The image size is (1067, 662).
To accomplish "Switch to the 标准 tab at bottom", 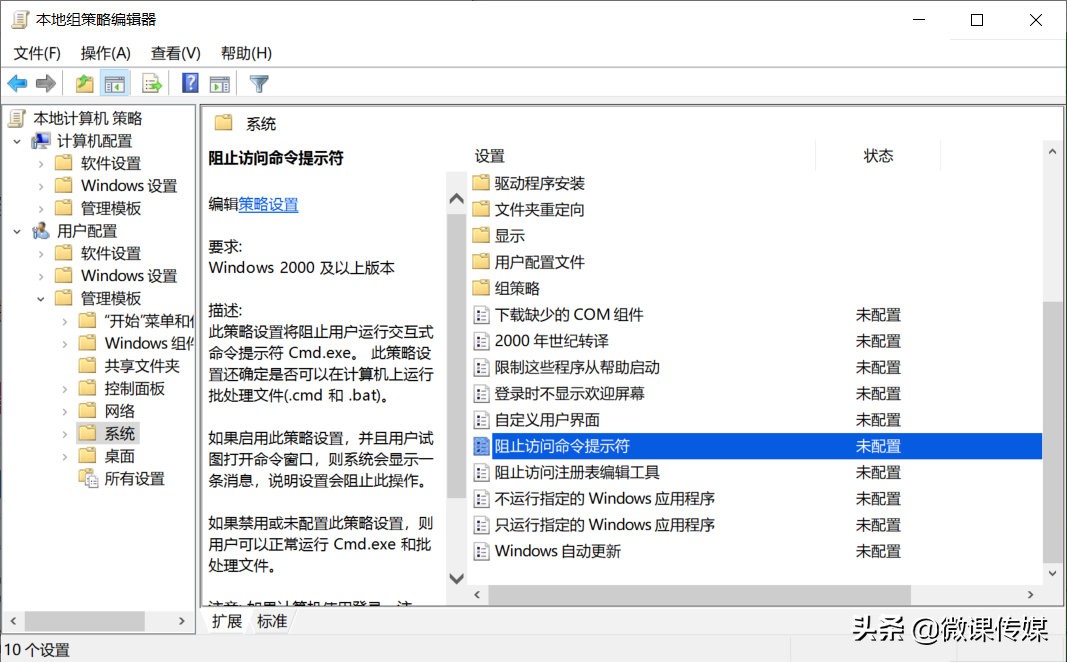I will point(271,620).
